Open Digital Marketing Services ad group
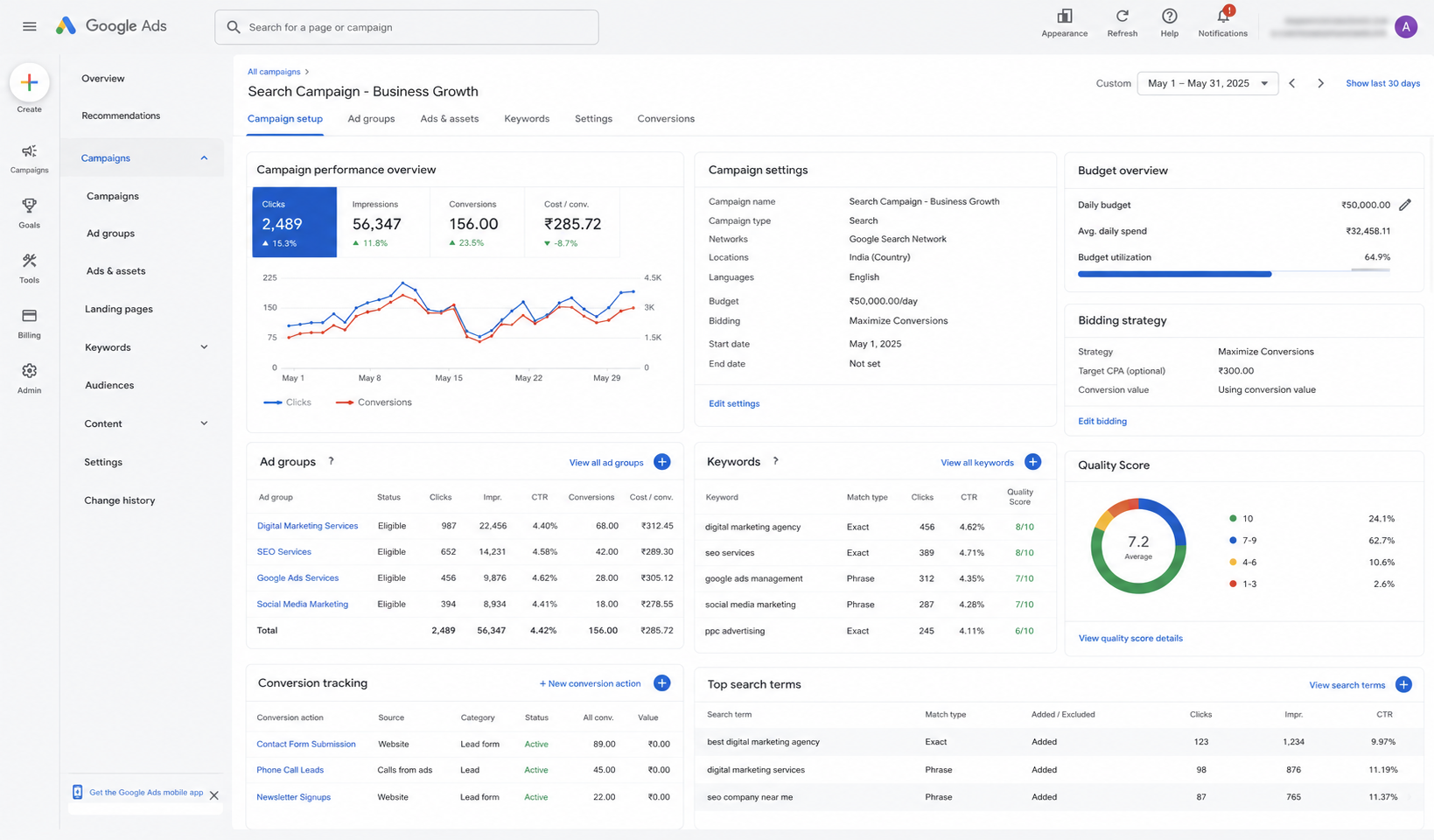The width and height of the screenshot is (1434, 840). [307, 526]
